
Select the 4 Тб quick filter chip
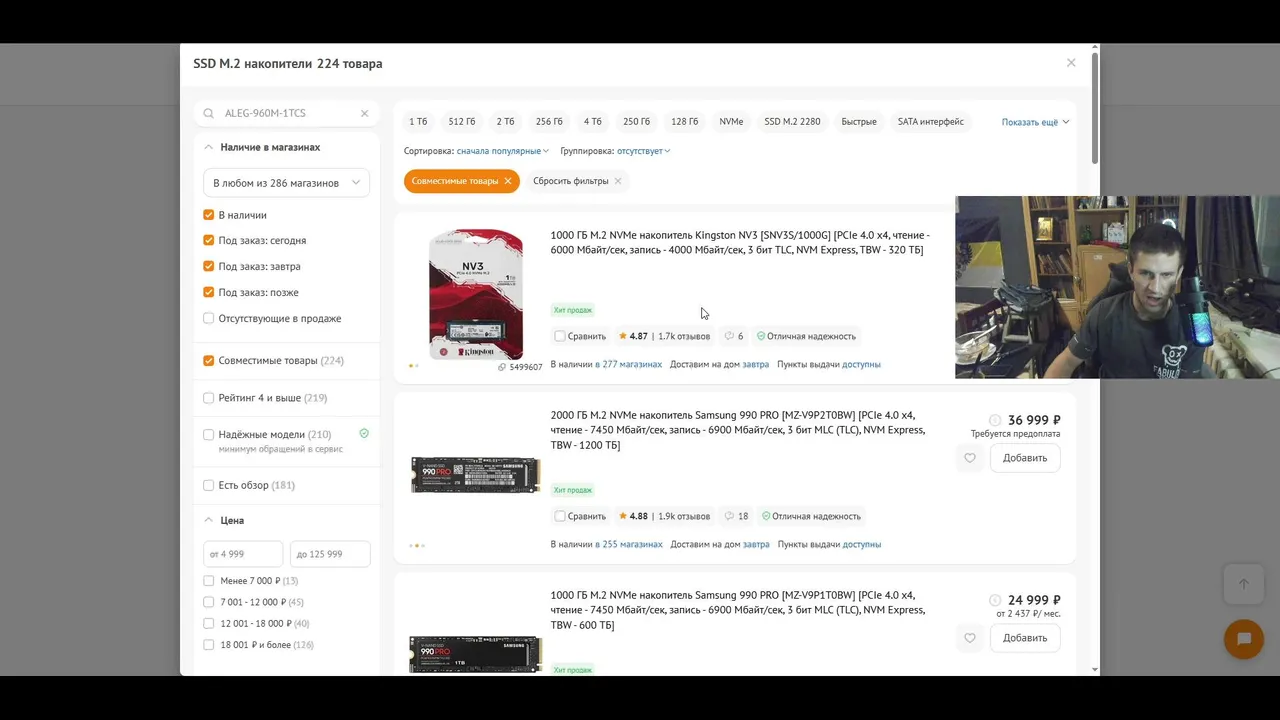(593, 122)
